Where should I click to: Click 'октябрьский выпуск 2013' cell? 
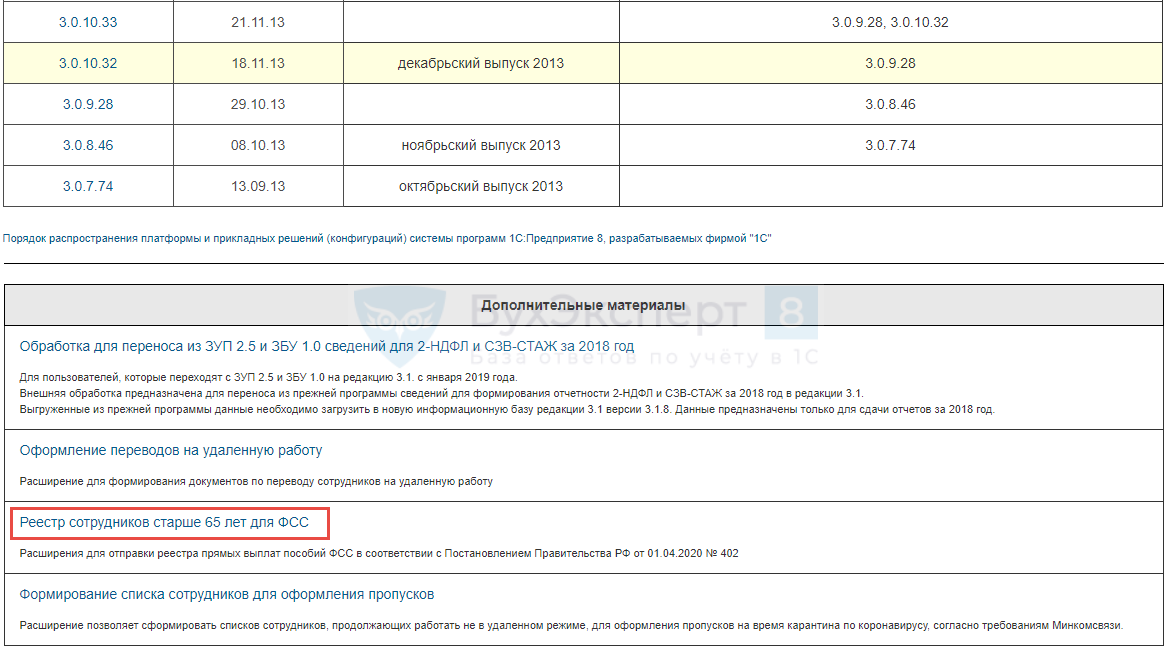pyautogui.click(x=480, y=186)
